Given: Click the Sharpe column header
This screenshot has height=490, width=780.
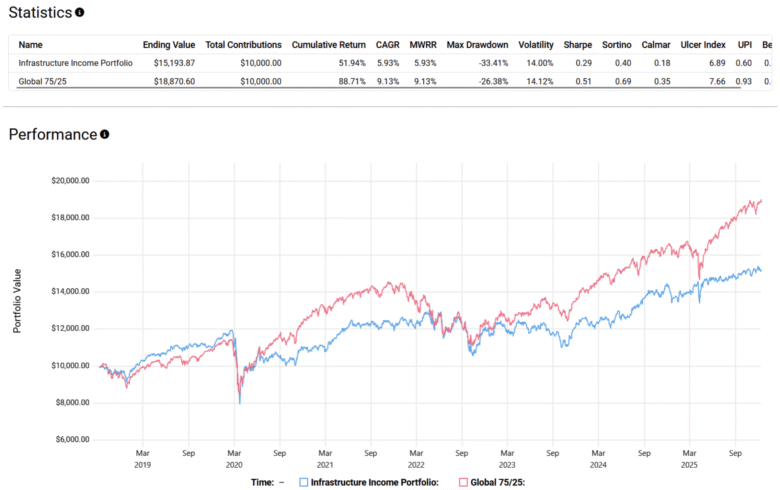Looking at the screenshot, I should [x=578, y=45].
